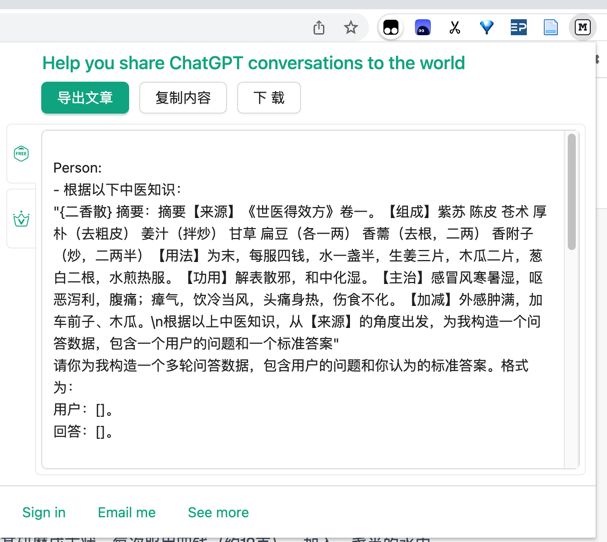Viewport: 607px width, 542px height.
Task: Click the FREE hexagon sidebar icon
Action: coord(21,153)
